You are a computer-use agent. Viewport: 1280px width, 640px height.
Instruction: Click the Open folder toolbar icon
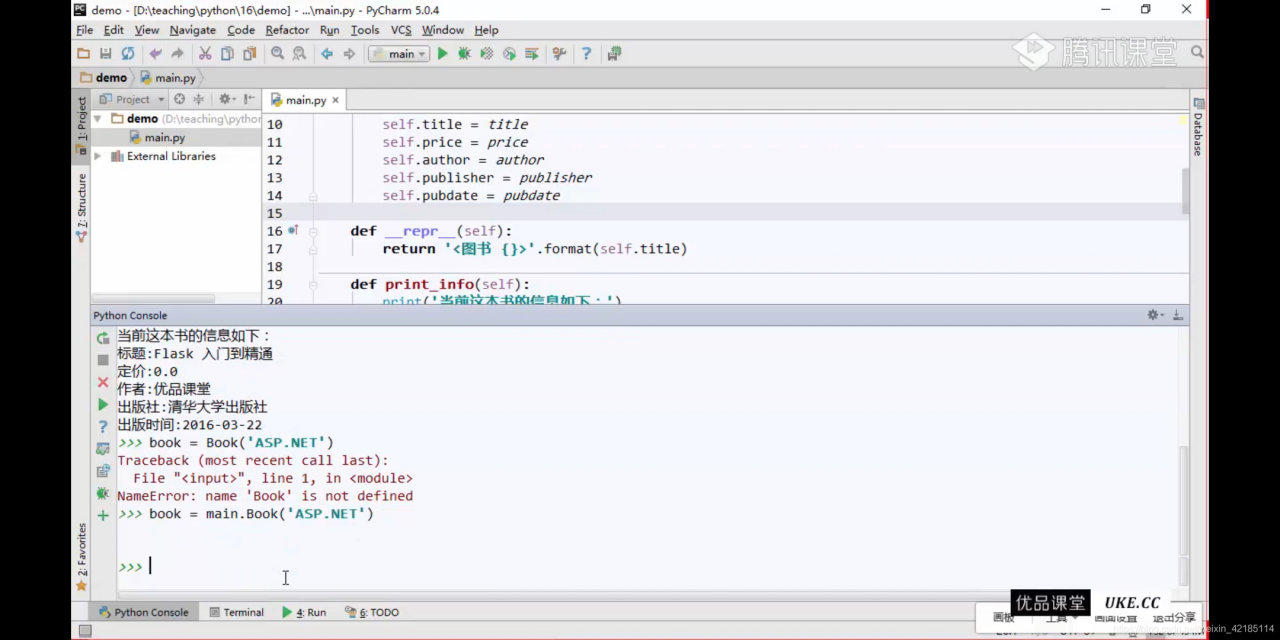[x=83, y=54]
